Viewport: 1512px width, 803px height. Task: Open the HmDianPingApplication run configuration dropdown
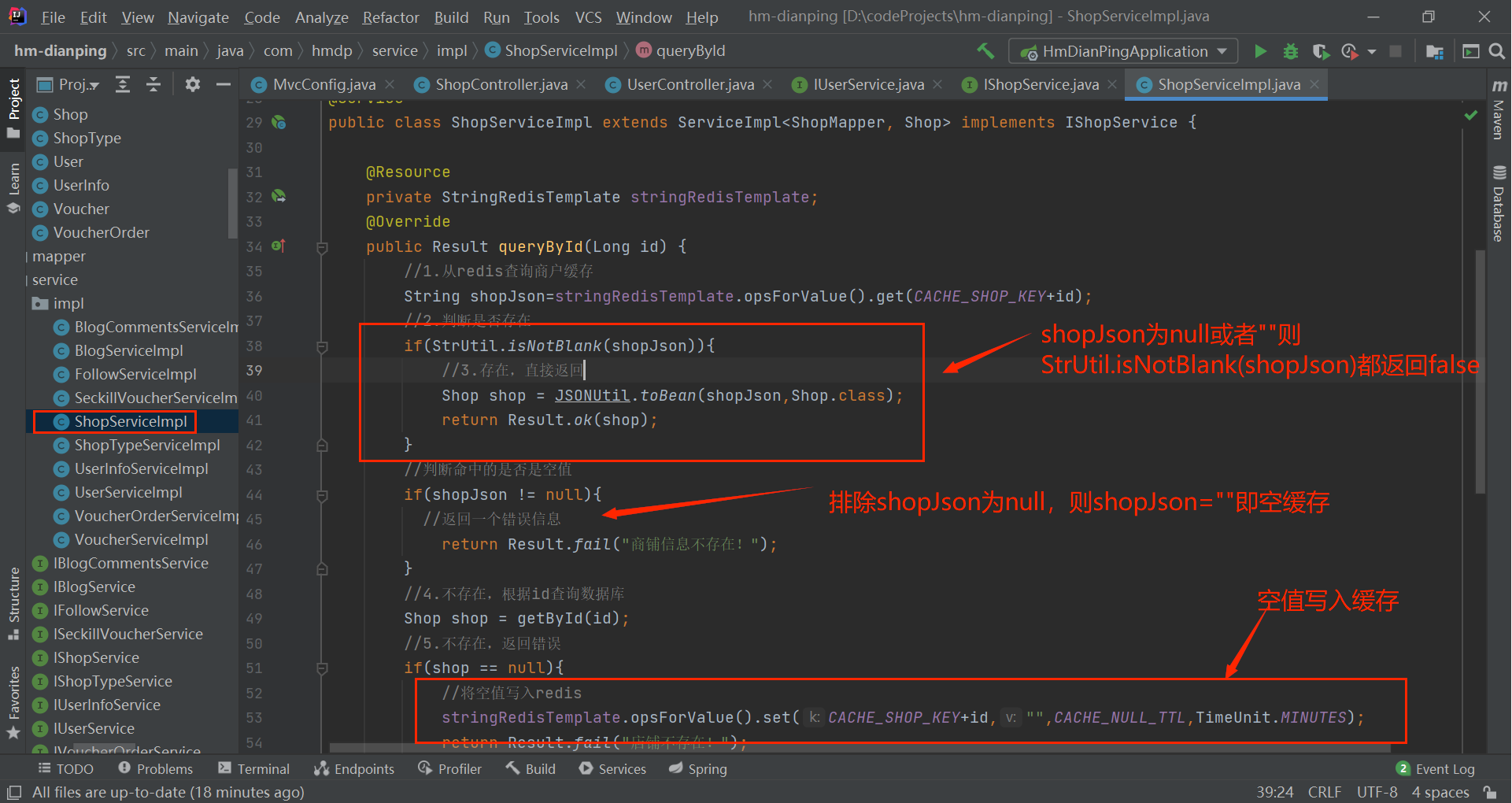pos(1123,51)
